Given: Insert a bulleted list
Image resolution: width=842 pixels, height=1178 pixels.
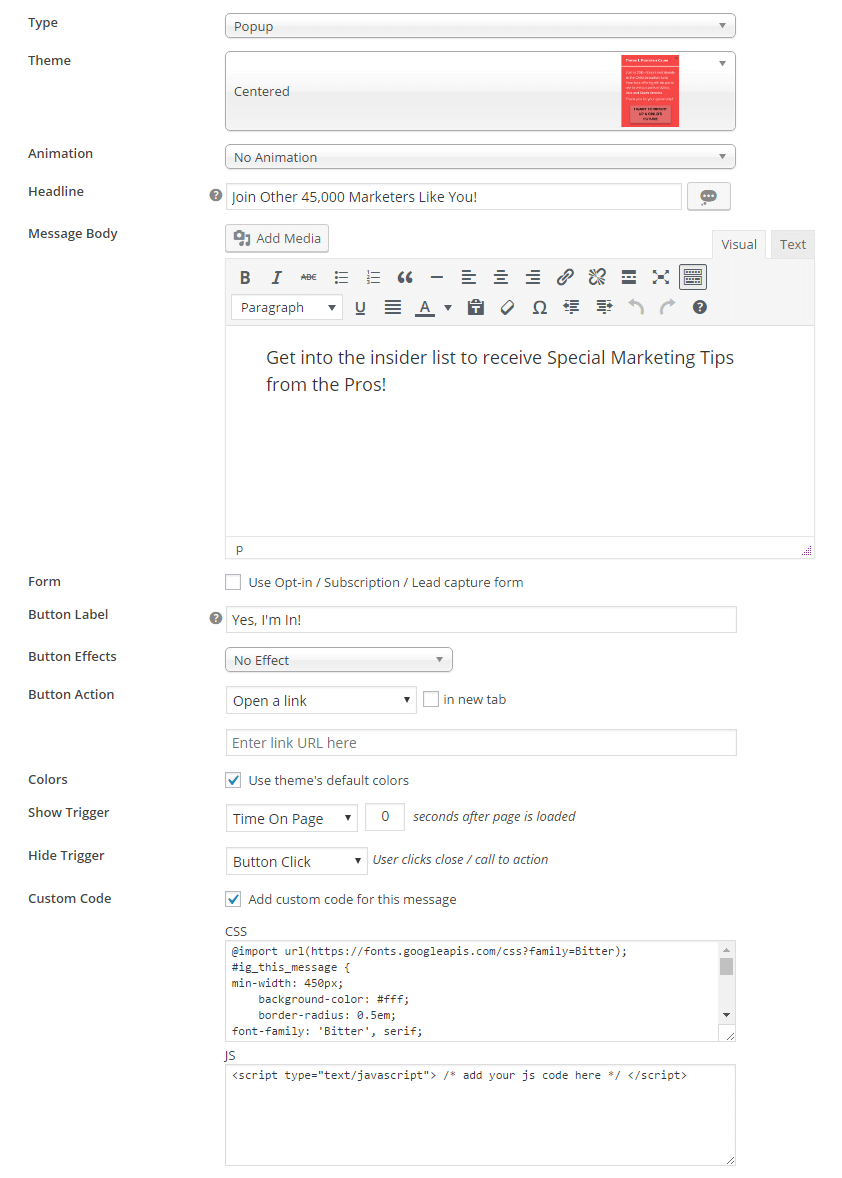Looking at the screenshot, I should tap(341, 277).
